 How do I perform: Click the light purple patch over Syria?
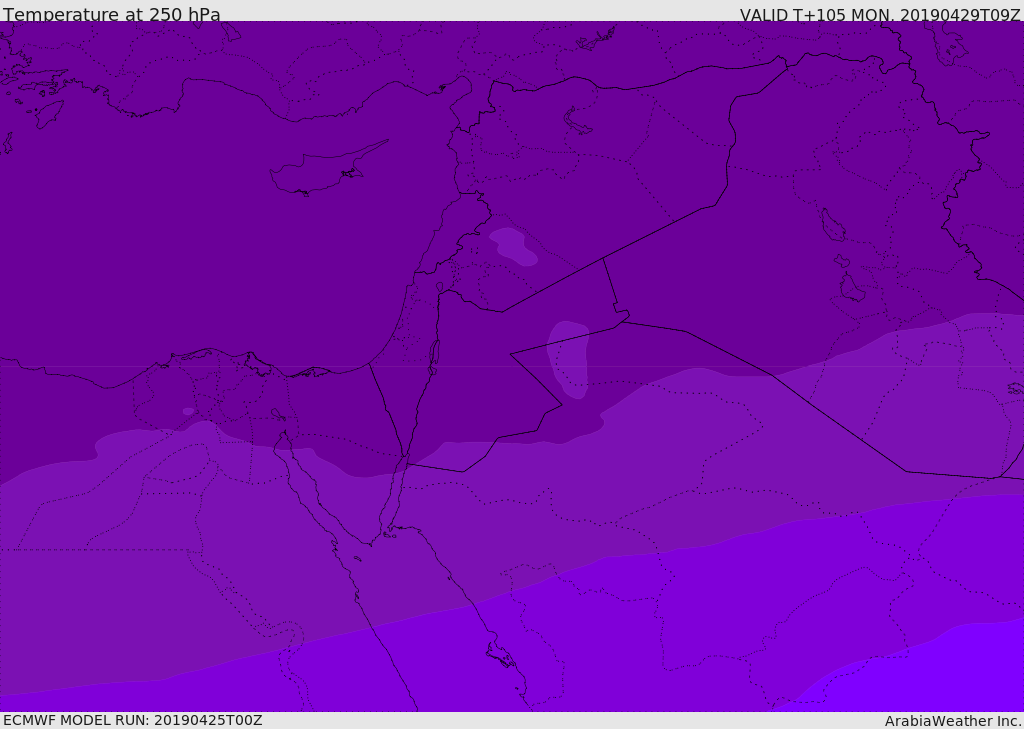pyautogui.click(x=513, y=246)
